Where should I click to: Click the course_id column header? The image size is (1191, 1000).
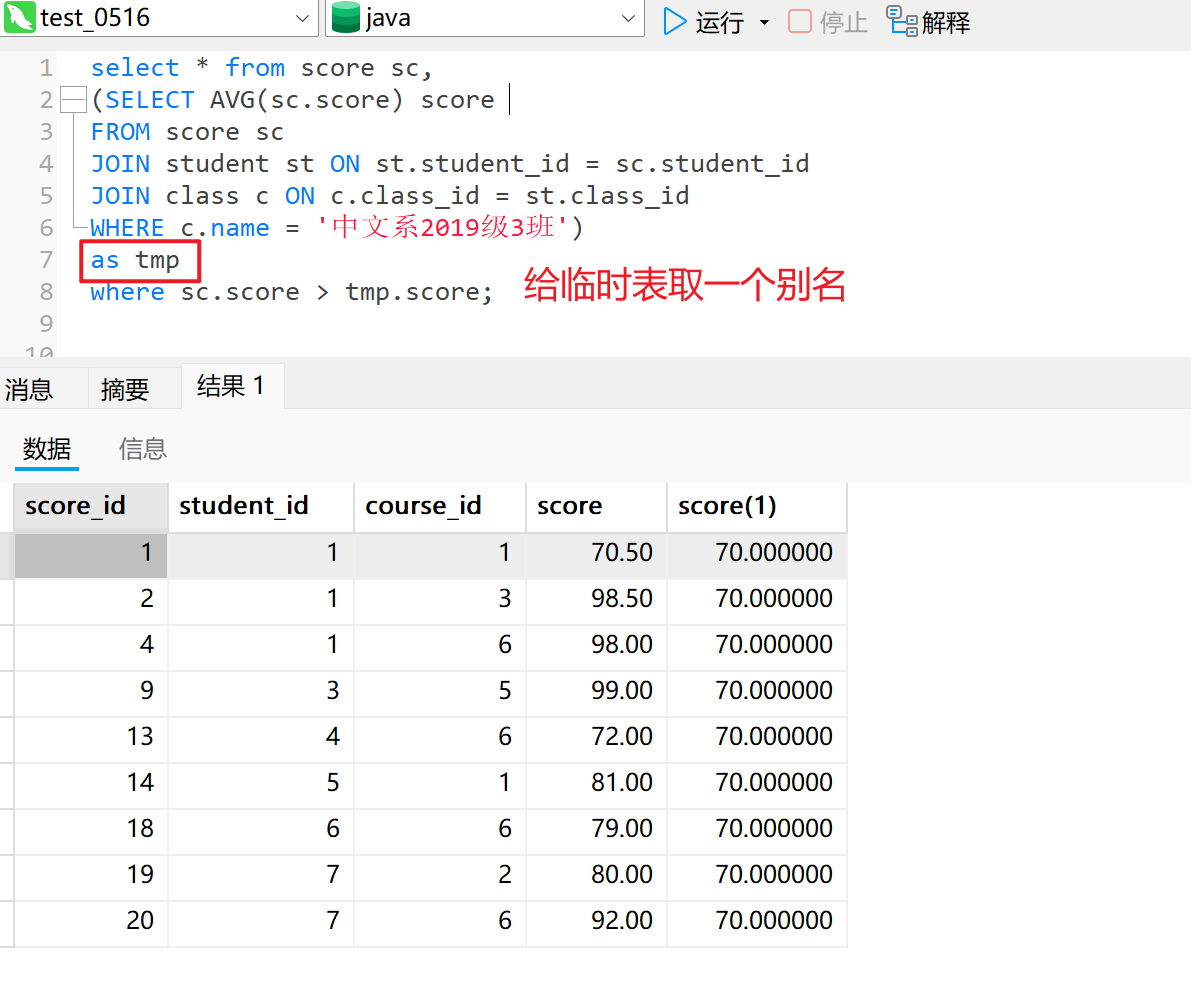tap(439, 506)
